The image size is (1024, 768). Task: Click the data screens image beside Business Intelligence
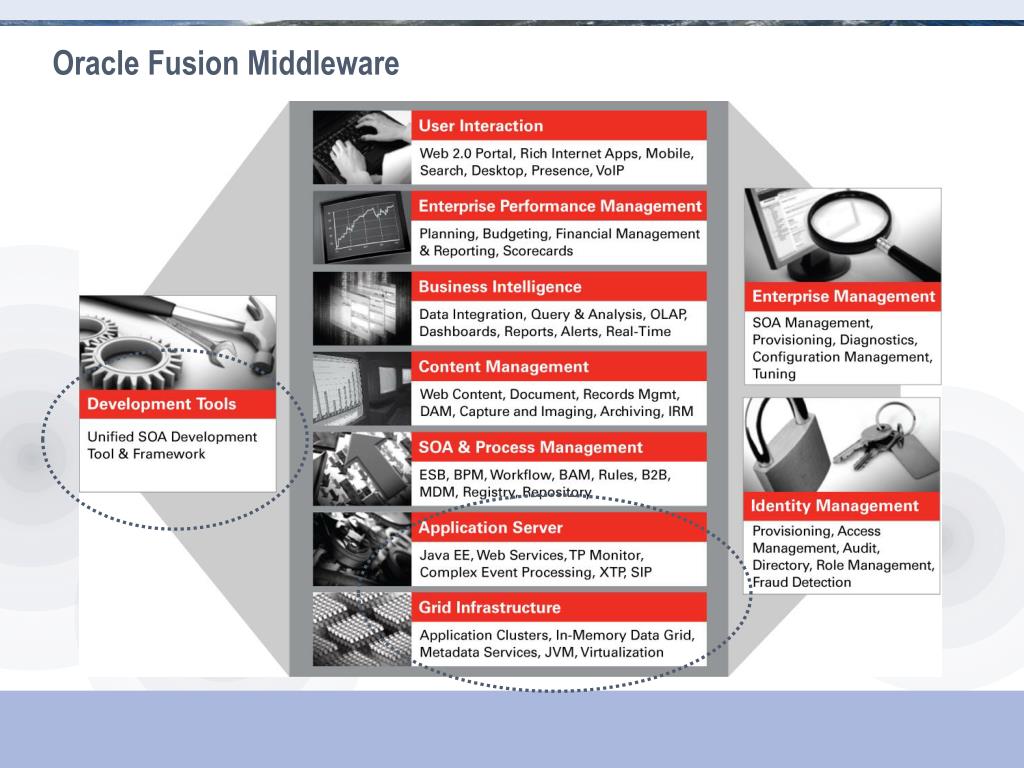[x=362, y=308]
